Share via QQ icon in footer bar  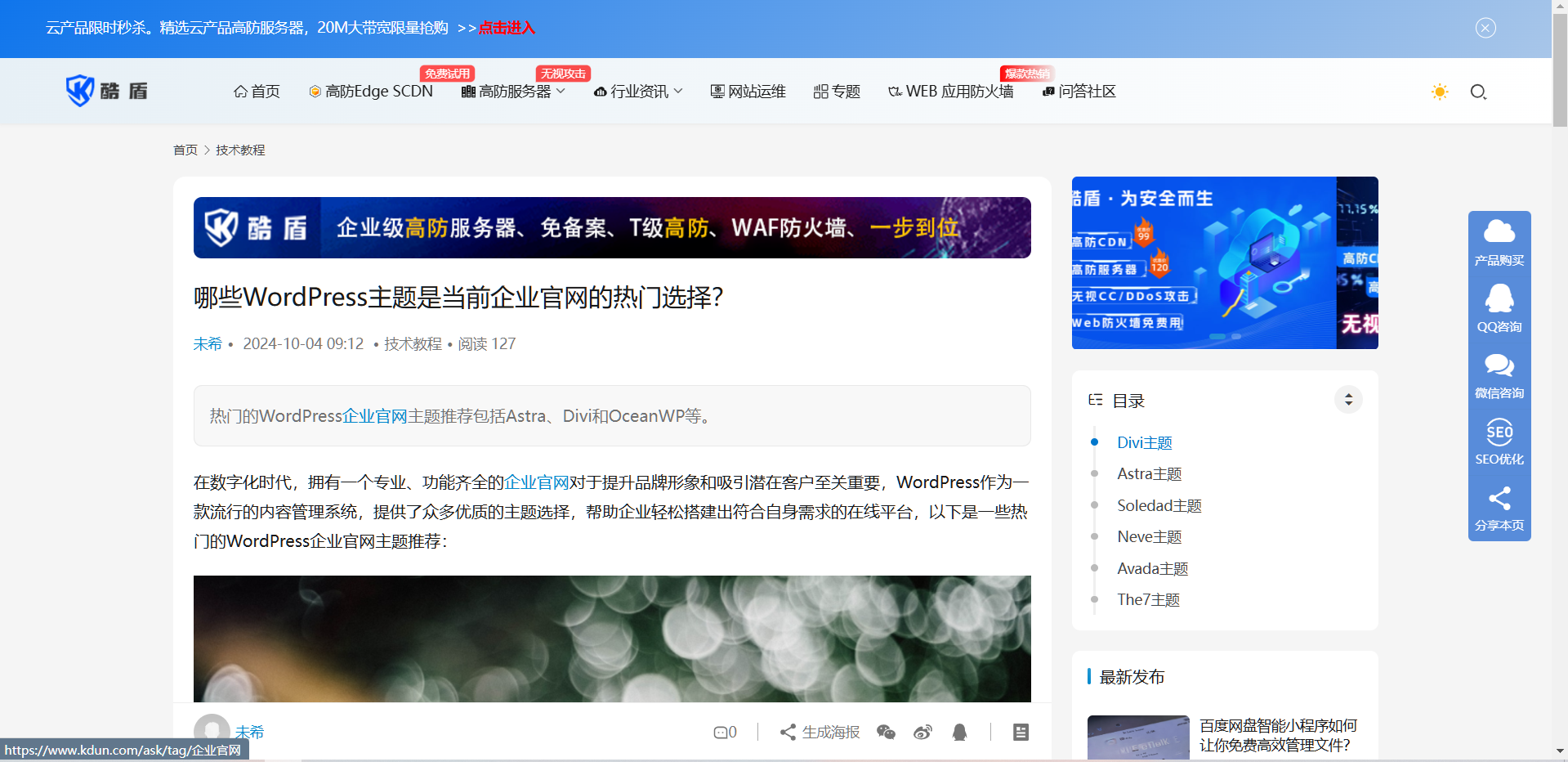(x=960, y=732)
